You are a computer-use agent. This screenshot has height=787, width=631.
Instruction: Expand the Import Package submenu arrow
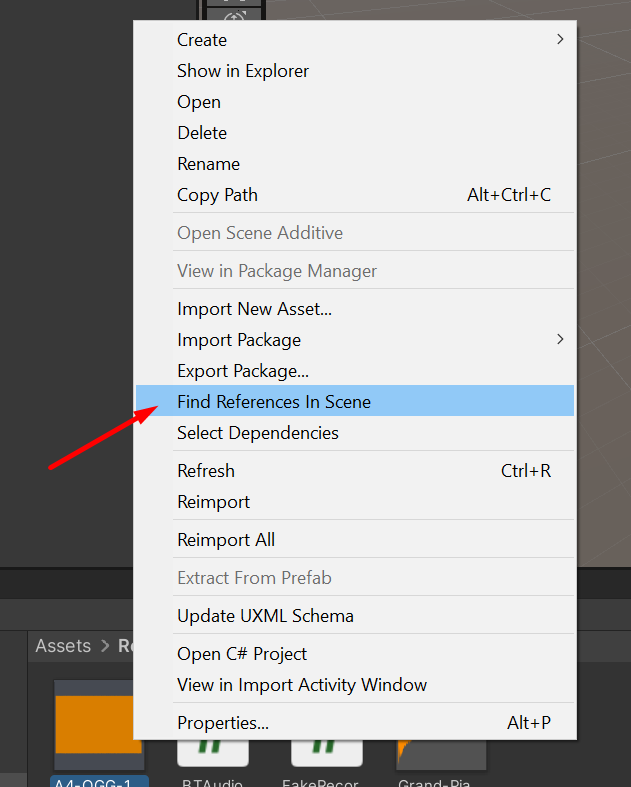point(560,339)
